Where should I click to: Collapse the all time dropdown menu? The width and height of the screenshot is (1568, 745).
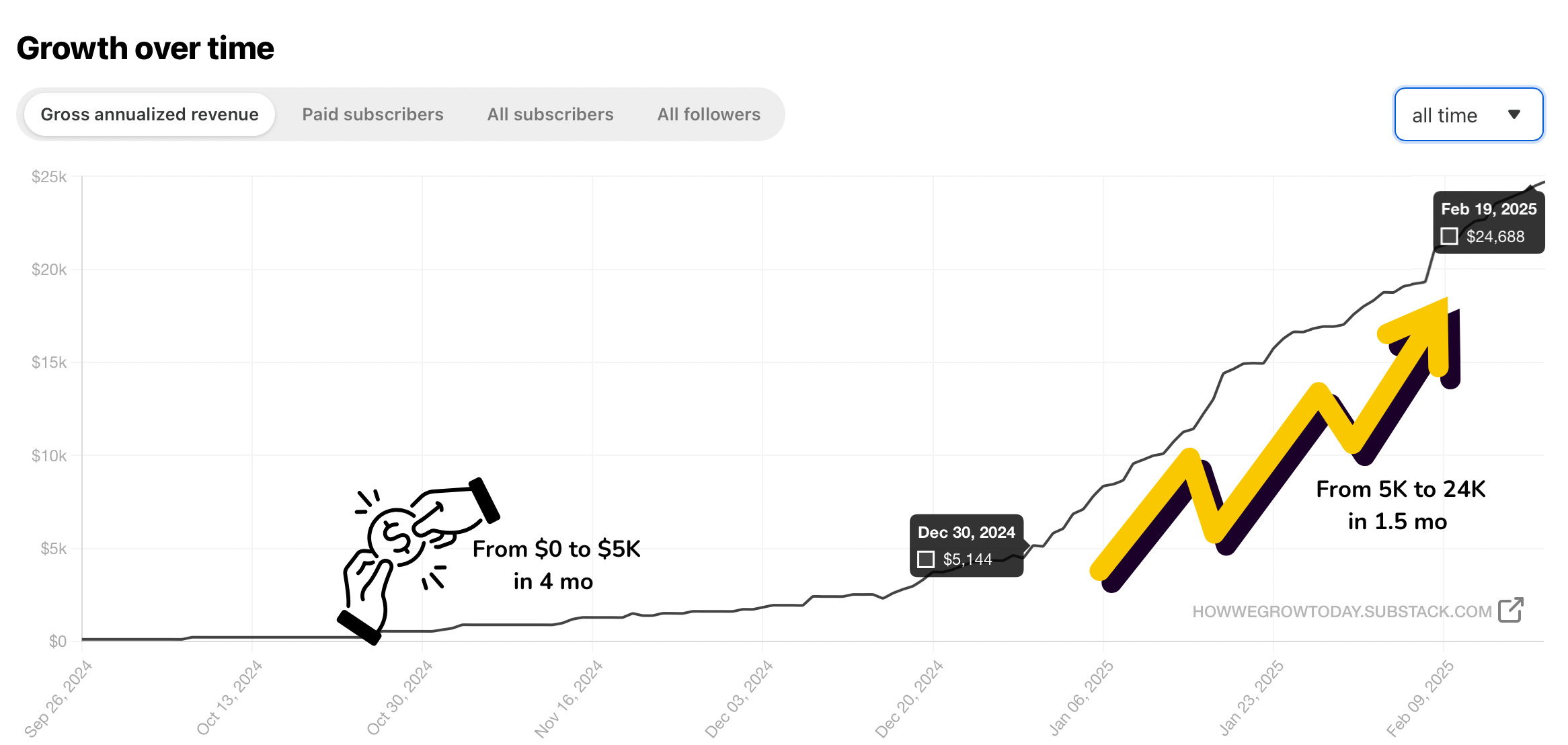(x=1468, y=114)
